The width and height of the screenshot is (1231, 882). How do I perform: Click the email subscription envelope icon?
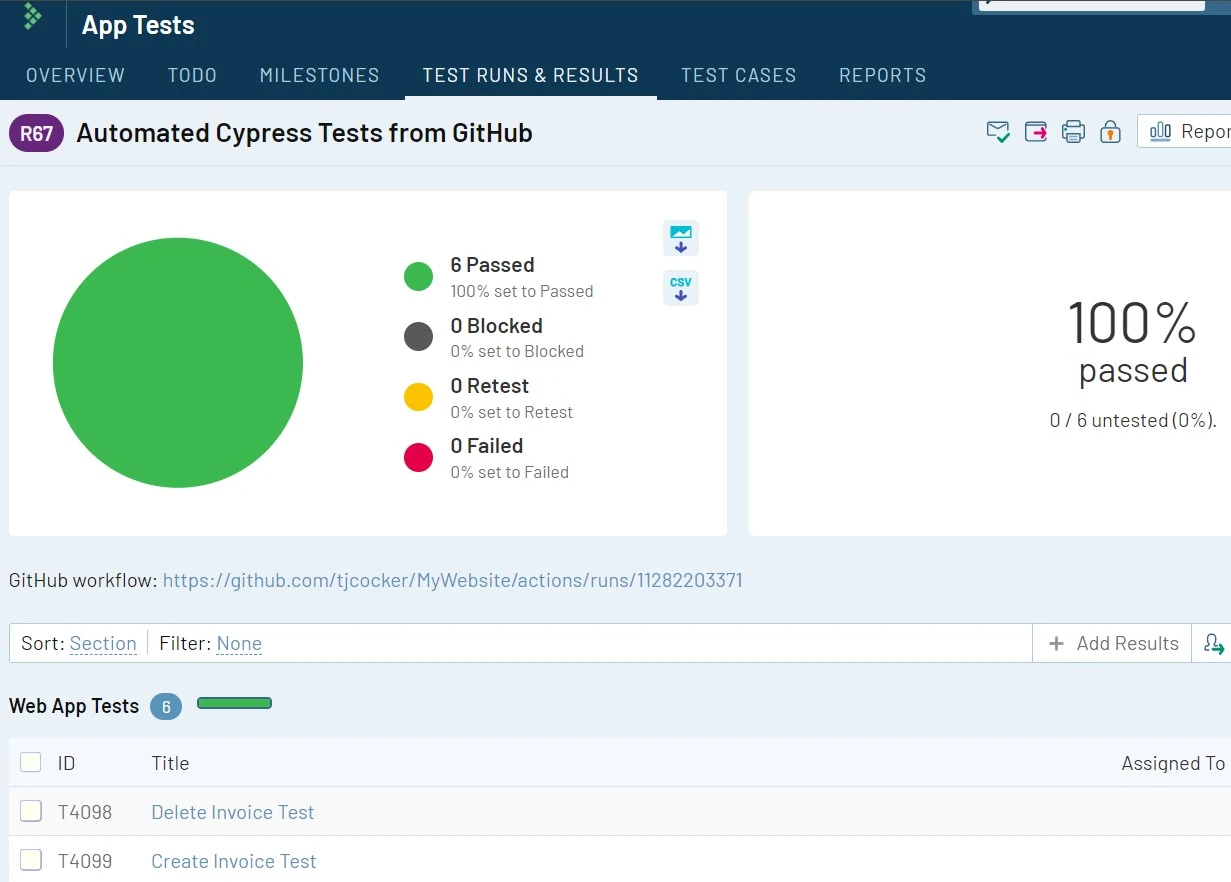point(997,132)
